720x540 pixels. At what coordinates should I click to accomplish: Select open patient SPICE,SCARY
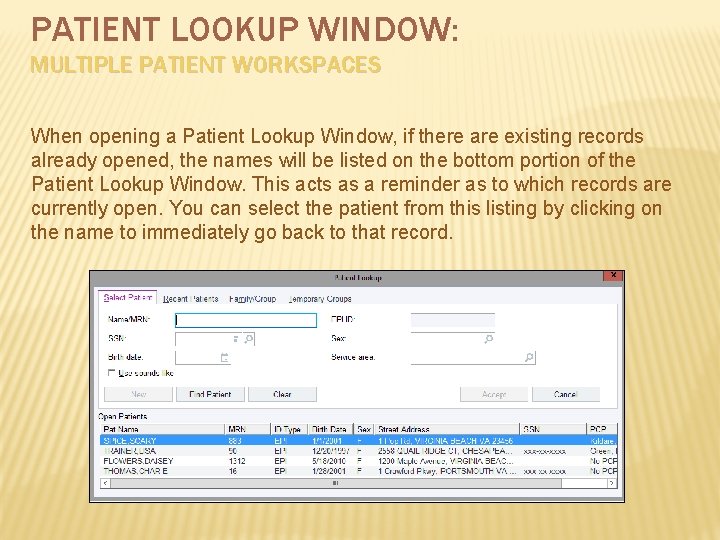point(359,440)
